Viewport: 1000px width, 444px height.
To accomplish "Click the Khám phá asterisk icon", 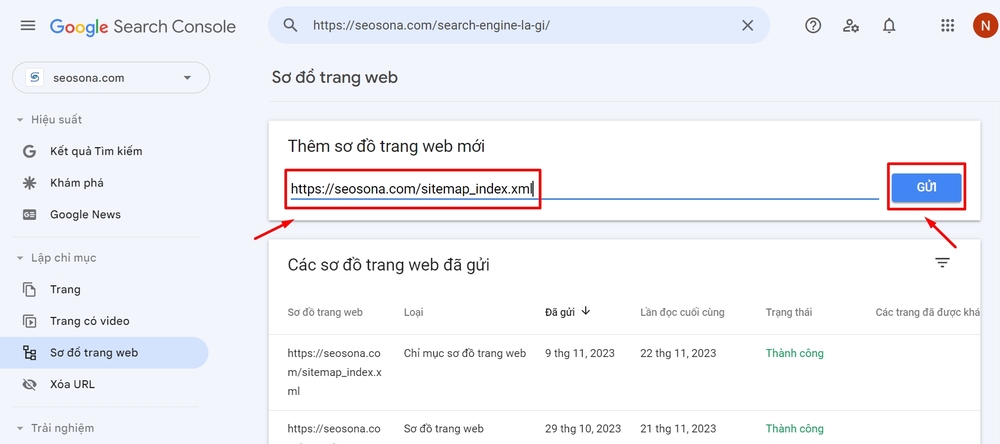I will [x=29, y=183].
